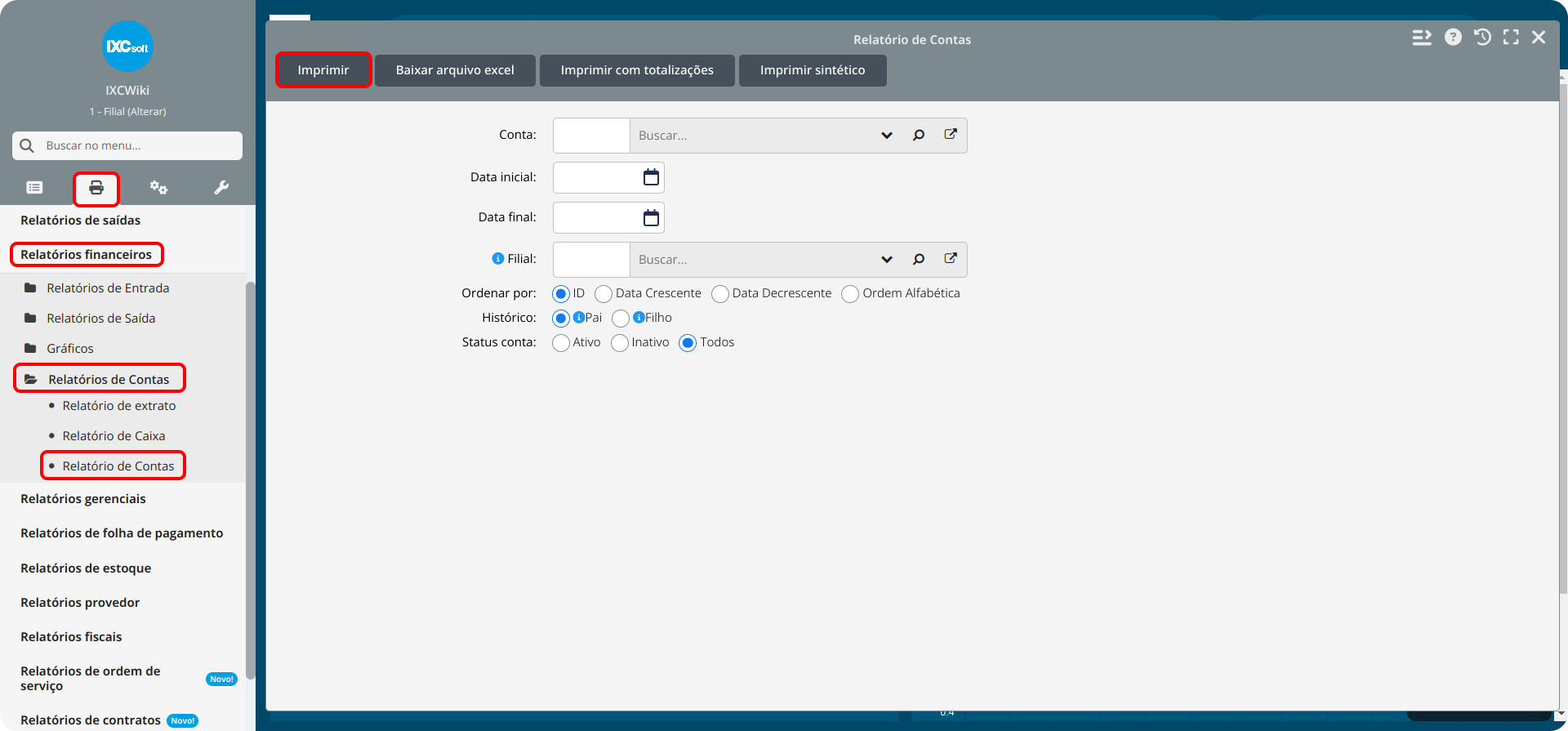1568x731 pixels.
Task: Choose Filho for Histórico
Action: (621, 319)
